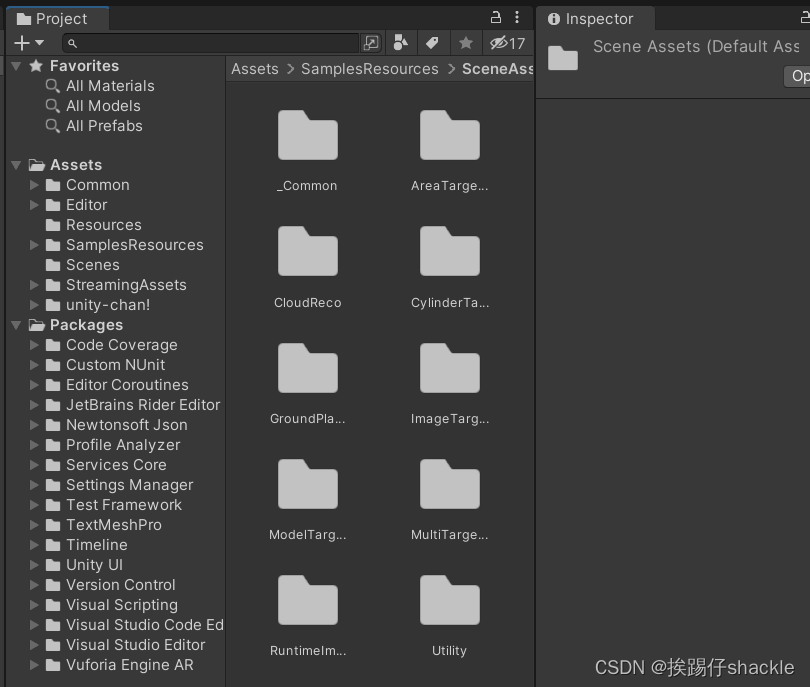810x687 pixels.
Task: Click the Inspector Scene Assets folder icon
Action: 563,58
